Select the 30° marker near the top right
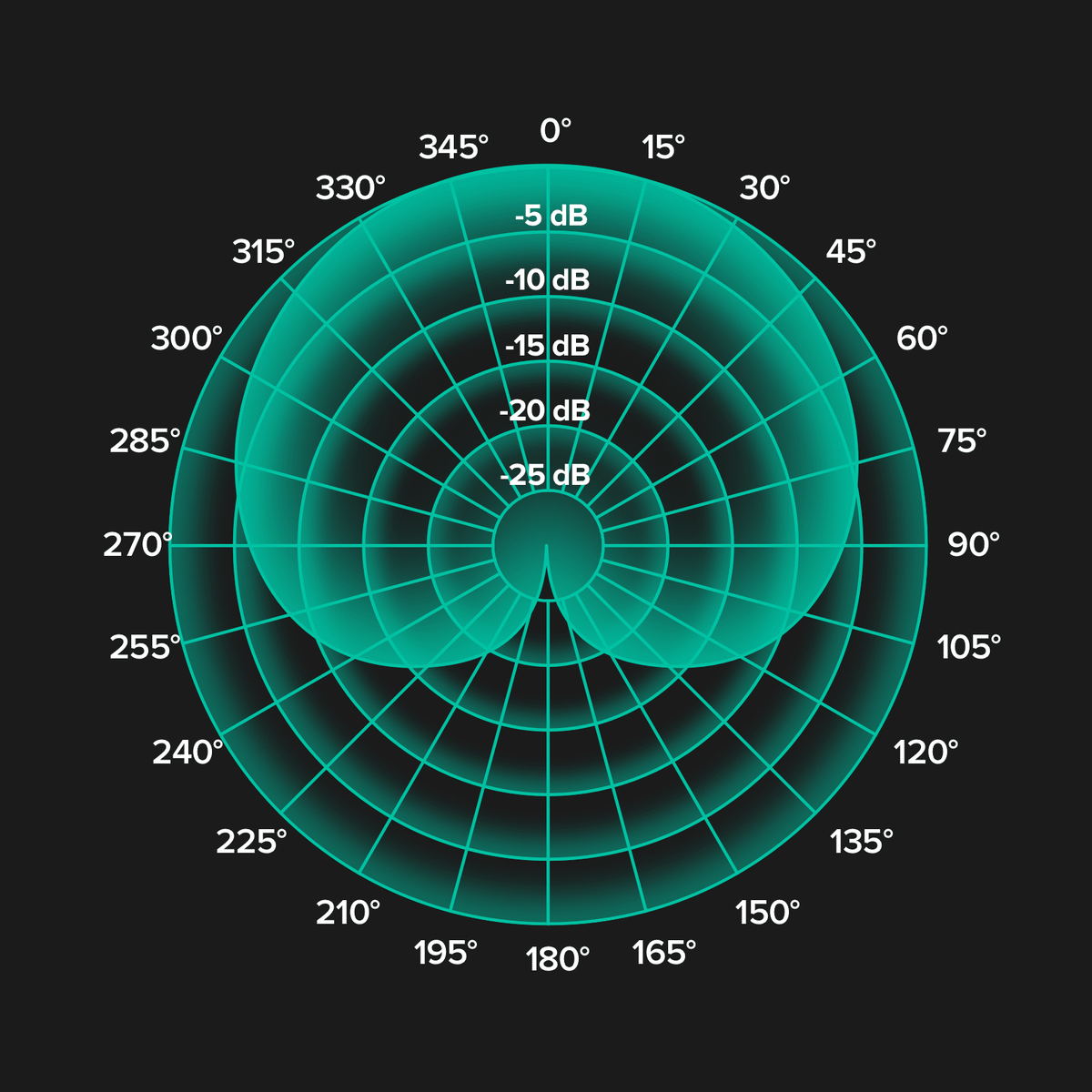This screenshot has height=1092, width=1092. tap(764, 188)
